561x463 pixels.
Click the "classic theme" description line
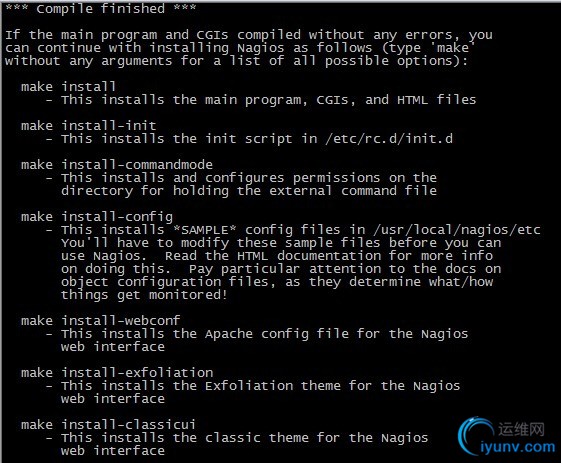237,438
